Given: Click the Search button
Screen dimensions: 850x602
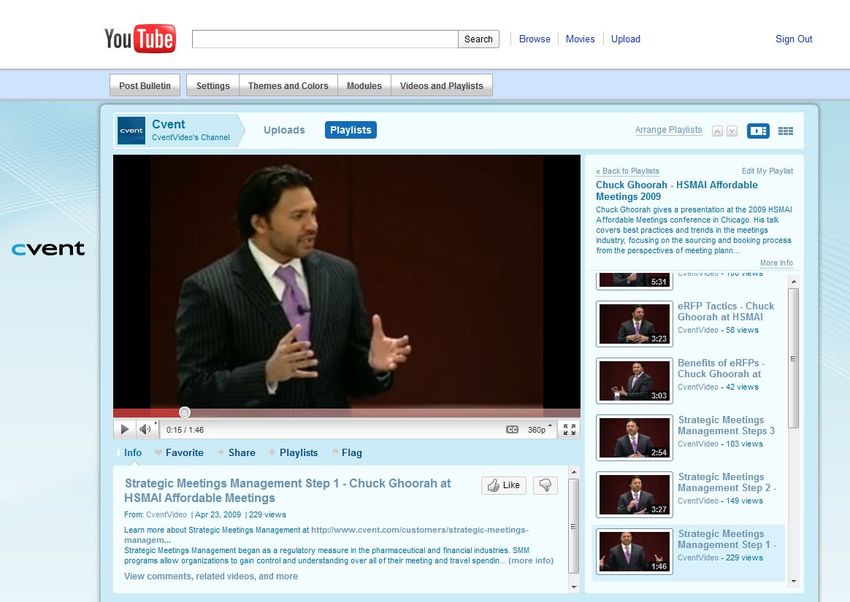Looking at the screenshot, I should (x=479, y=39).
